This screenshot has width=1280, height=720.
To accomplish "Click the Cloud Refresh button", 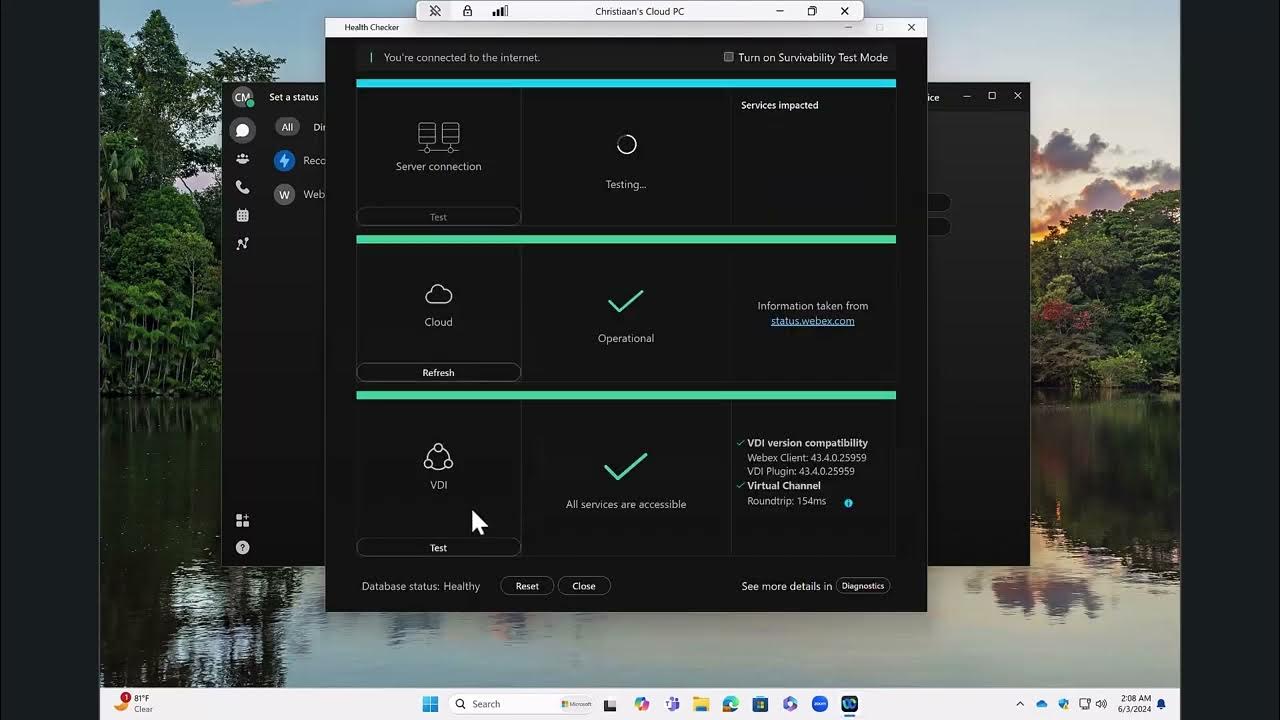I will point(438,373).
